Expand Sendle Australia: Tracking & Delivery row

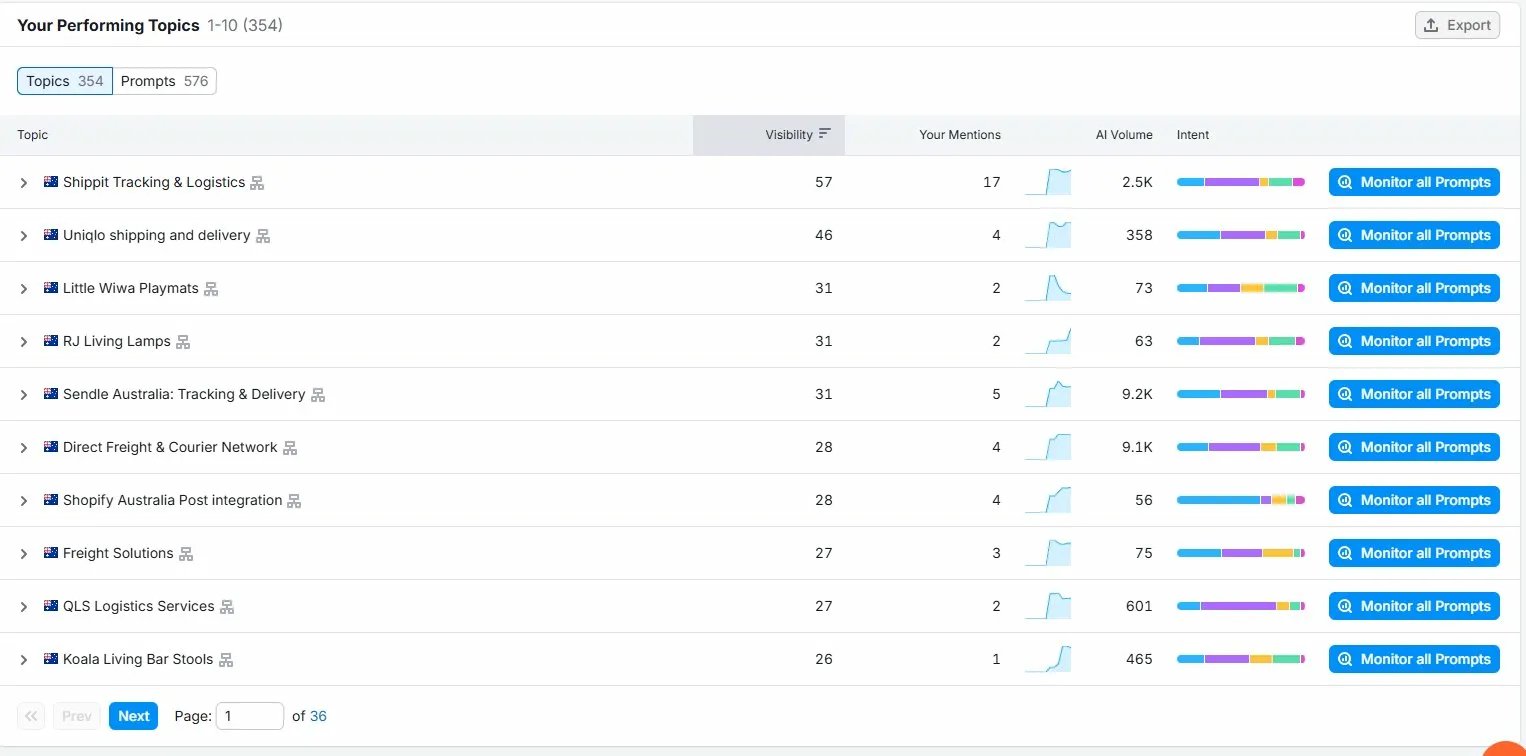click(x=24, y=395)
